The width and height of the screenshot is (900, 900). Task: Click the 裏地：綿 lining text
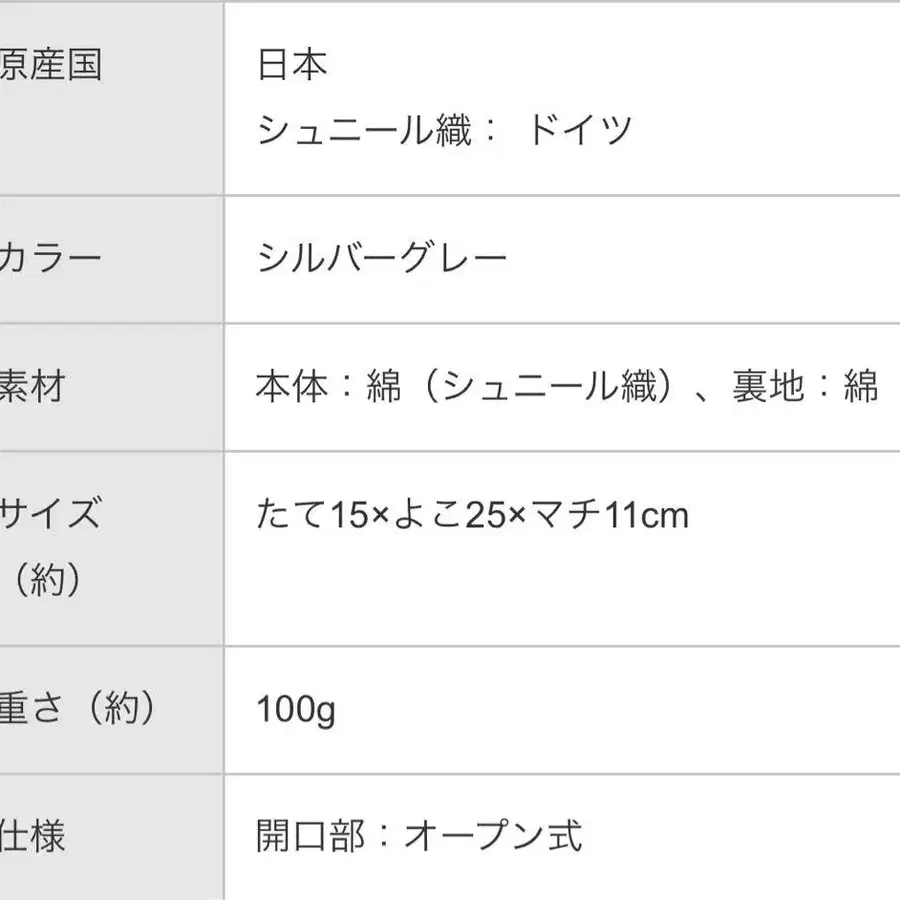tap(804, 387)
